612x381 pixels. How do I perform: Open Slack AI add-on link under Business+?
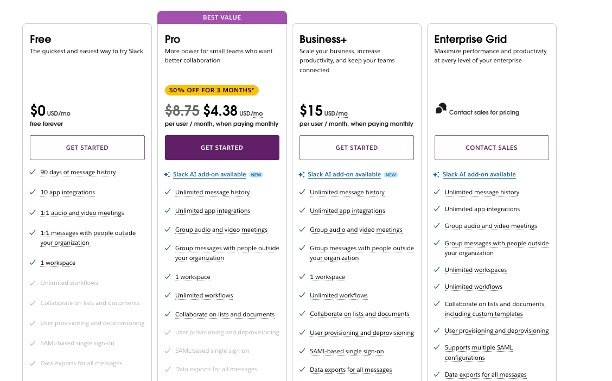(x=344, y=174)
